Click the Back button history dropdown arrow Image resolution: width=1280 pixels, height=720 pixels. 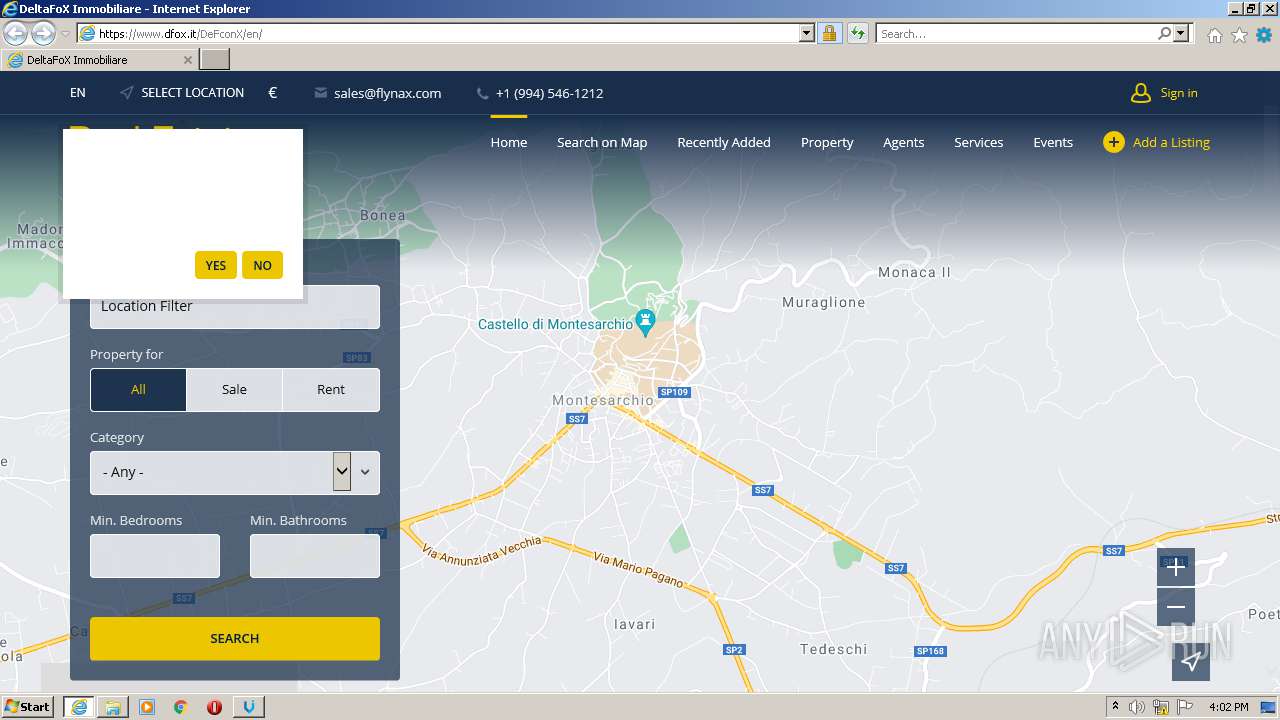click(65, 34)
